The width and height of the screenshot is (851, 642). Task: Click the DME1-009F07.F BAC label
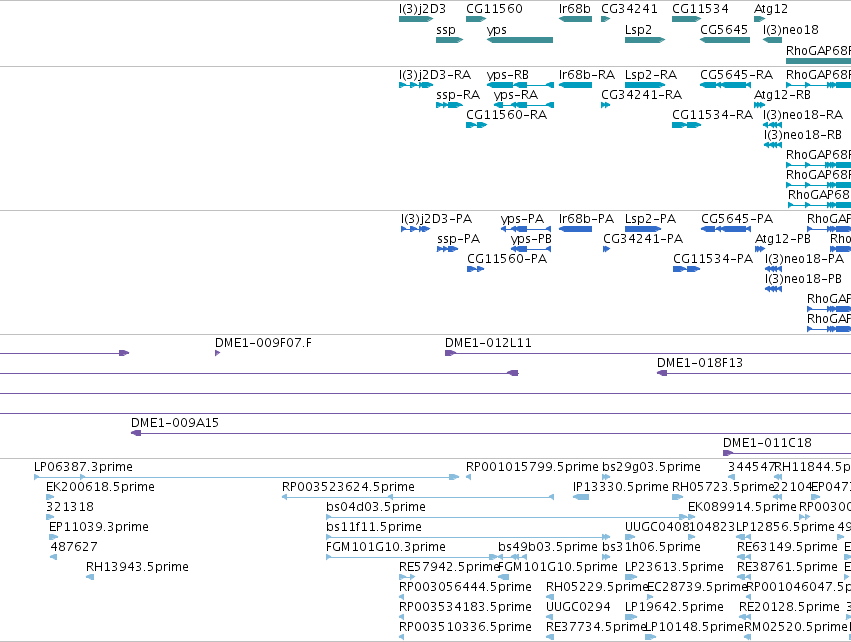click(x=263, y=343)
